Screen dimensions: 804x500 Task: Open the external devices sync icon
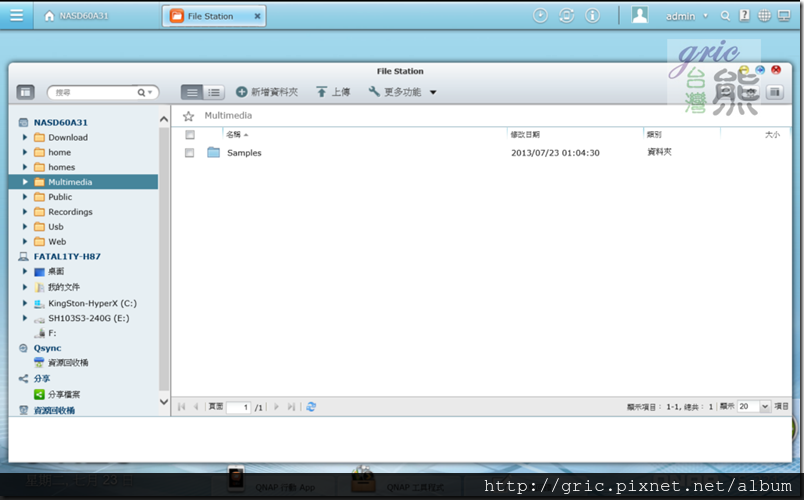(566, 16)
